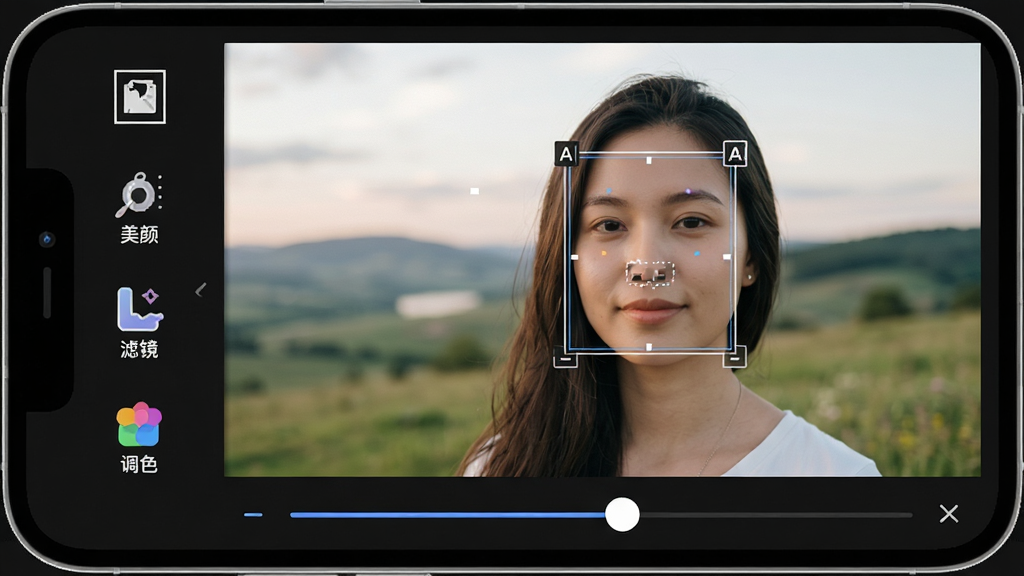Click the white slider knob
Screen dimensions: 1024x576
(x=622, y=515)
